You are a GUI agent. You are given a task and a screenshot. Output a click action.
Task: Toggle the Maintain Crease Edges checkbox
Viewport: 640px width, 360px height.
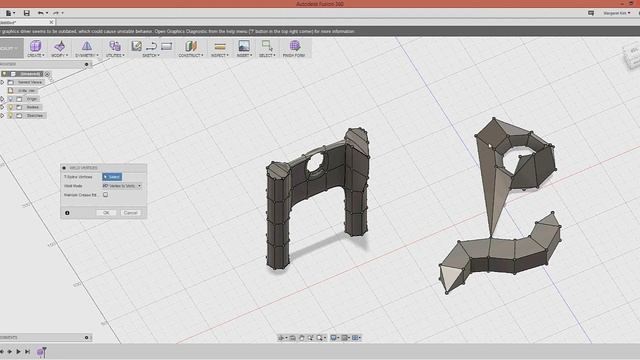[x=105, y=195]
